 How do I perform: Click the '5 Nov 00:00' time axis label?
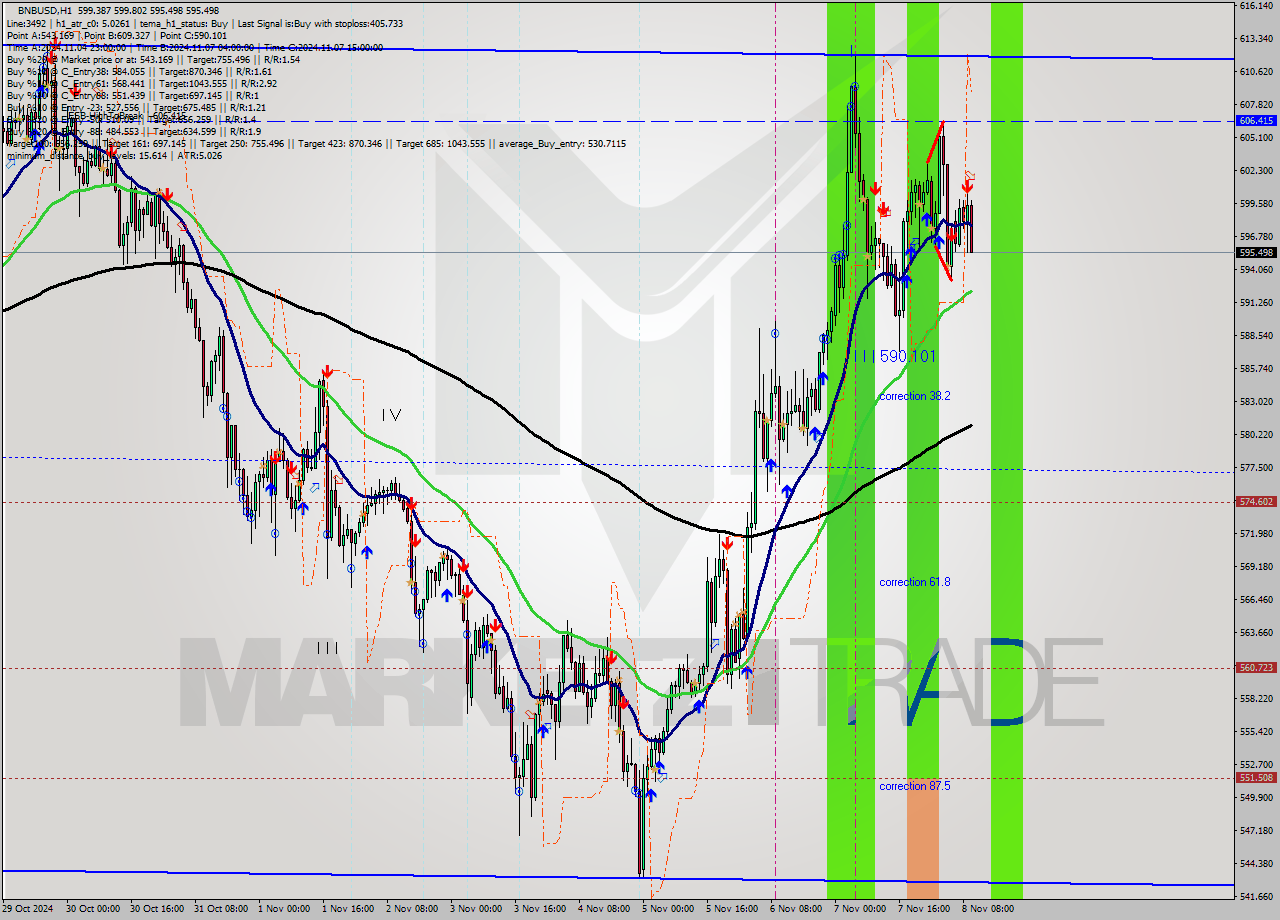tap(669, 909)
